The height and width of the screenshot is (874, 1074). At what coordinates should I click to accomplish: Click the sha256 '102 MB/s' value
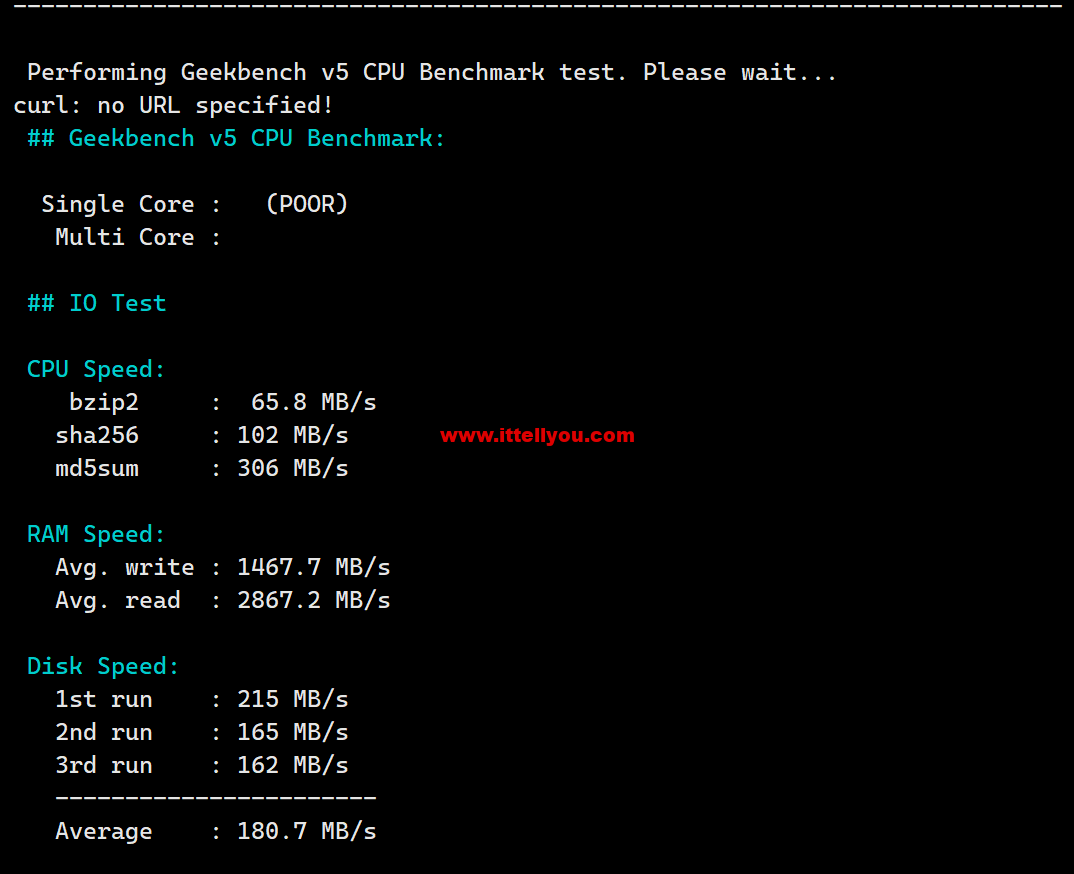[x=292, y=436]
